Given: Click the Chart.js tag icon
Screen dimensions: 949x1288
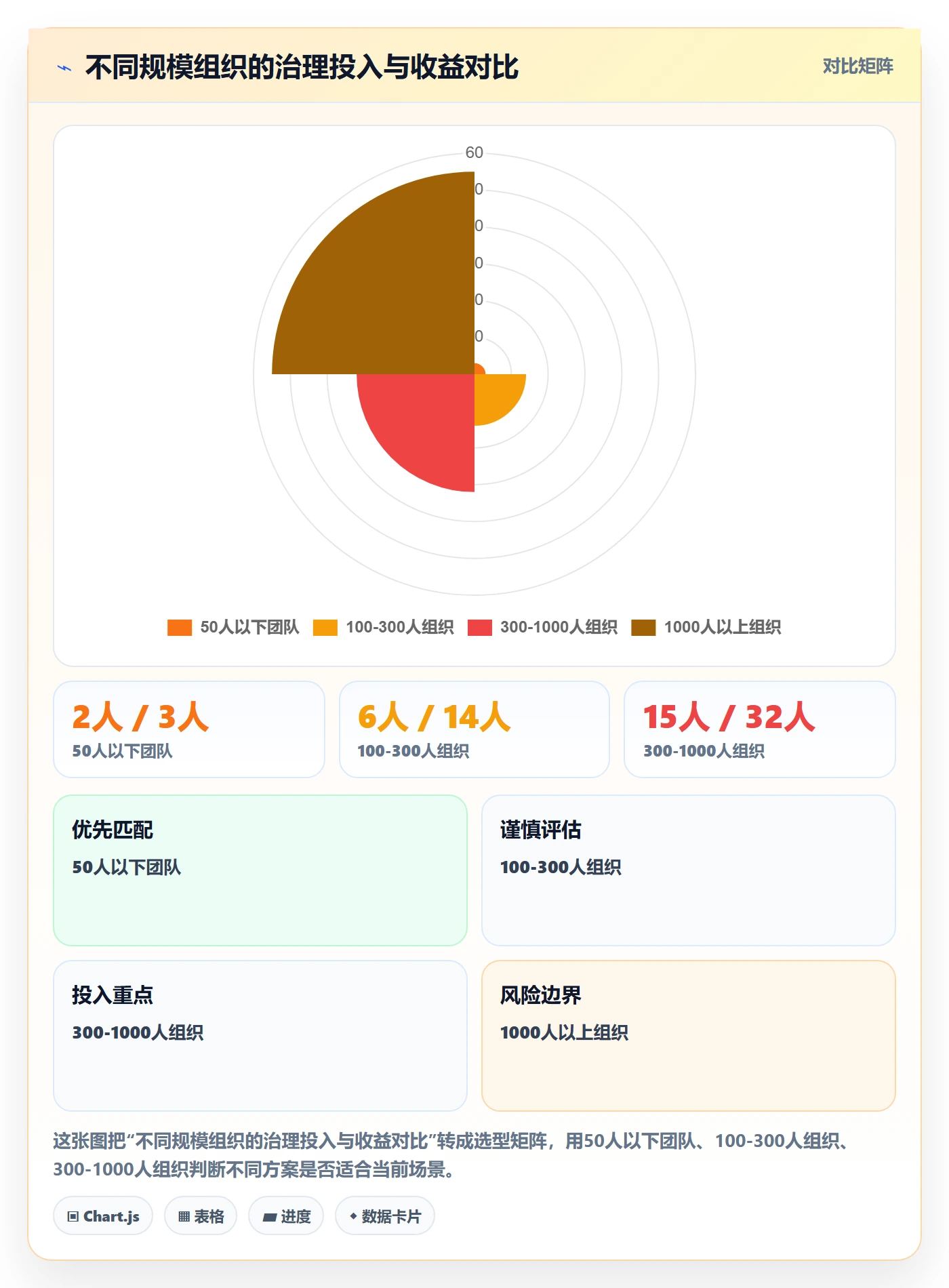Looking at the screenshot, I should click(73, 1217).
